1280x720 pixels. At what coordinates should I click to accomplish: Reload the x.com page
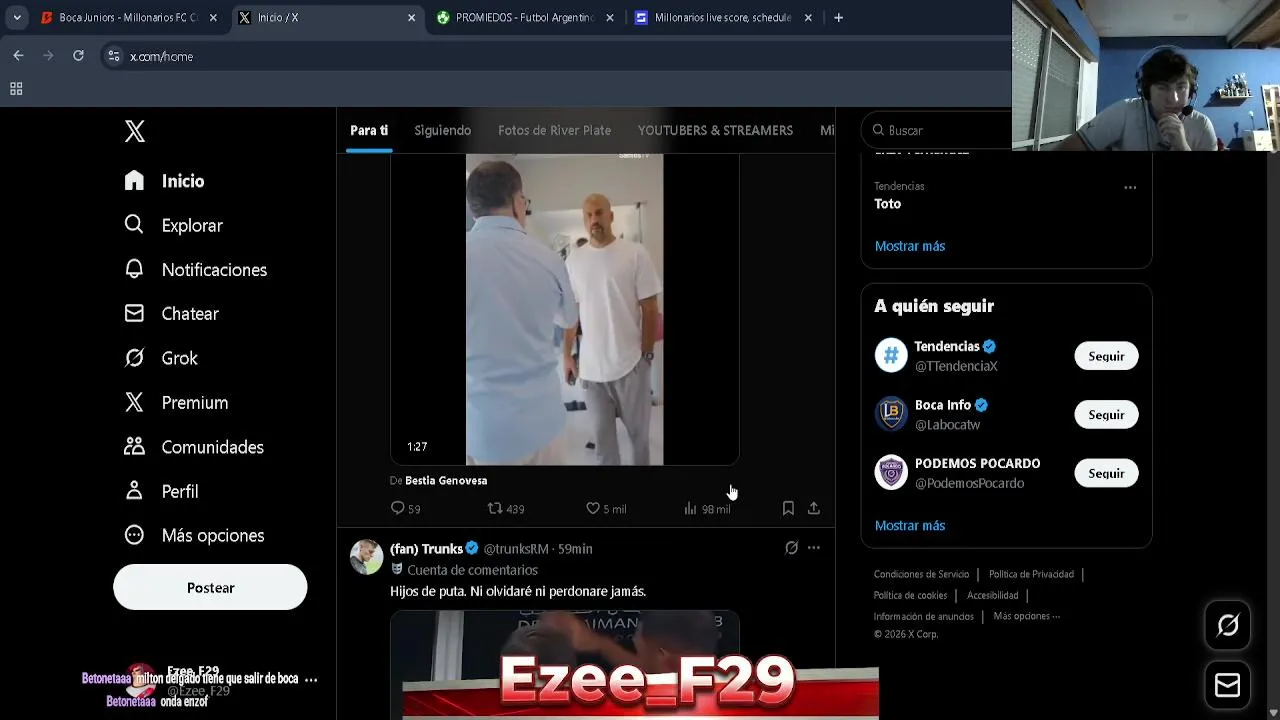pos(78,56)
